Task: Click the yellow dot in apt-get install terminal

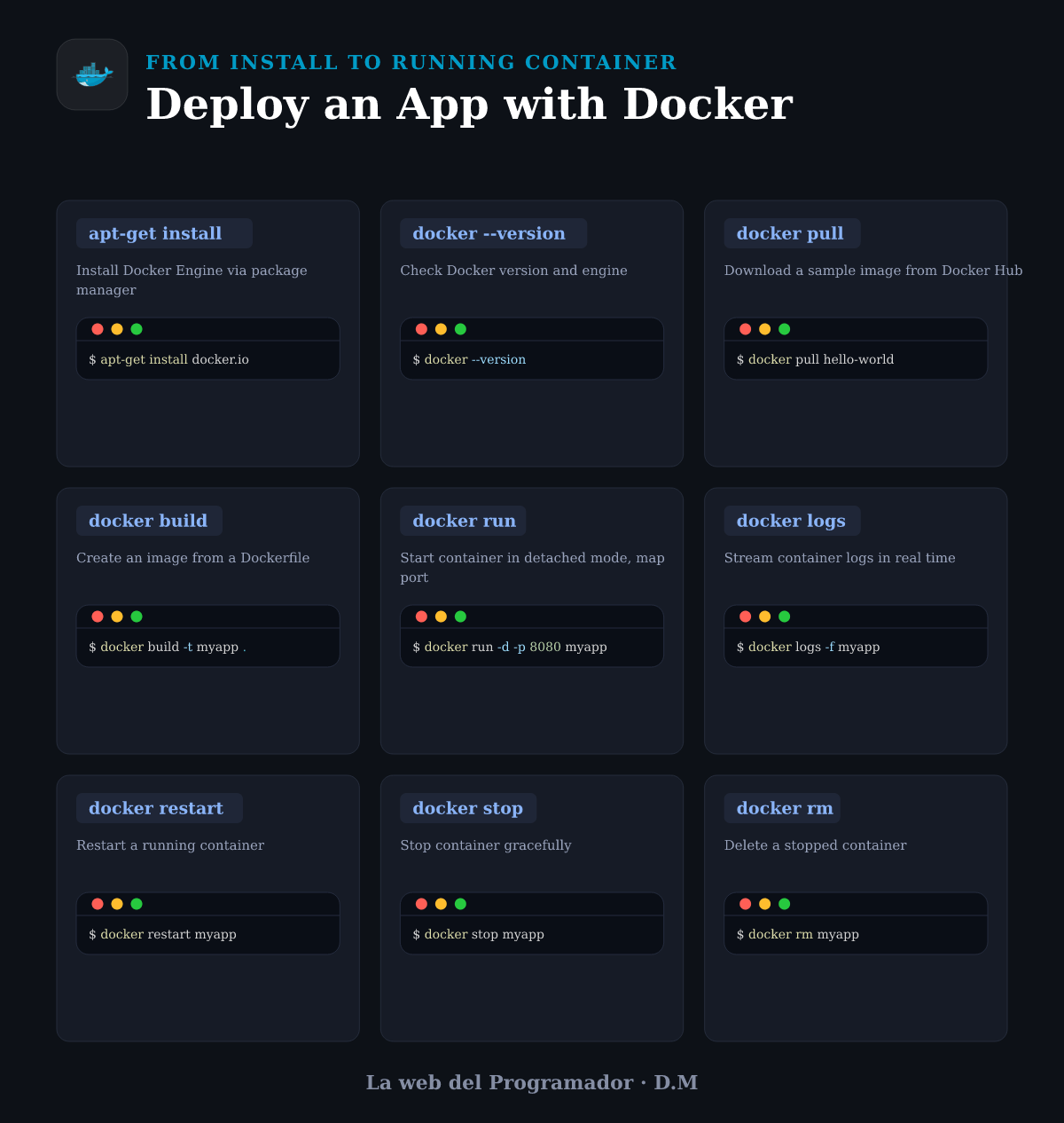Action: pyautogui.click(x=117, y=329)
